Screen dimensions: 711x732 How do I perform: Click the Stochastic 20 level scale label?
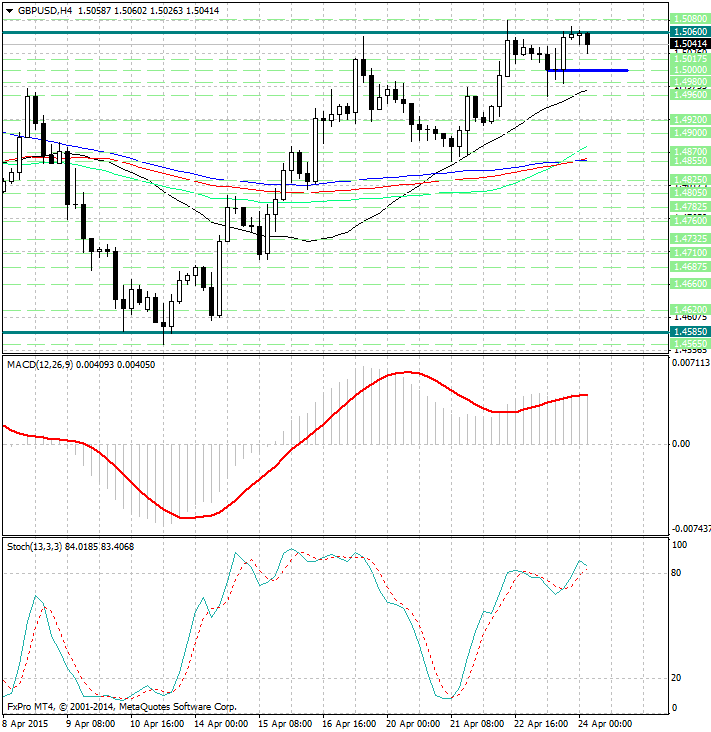677,678
